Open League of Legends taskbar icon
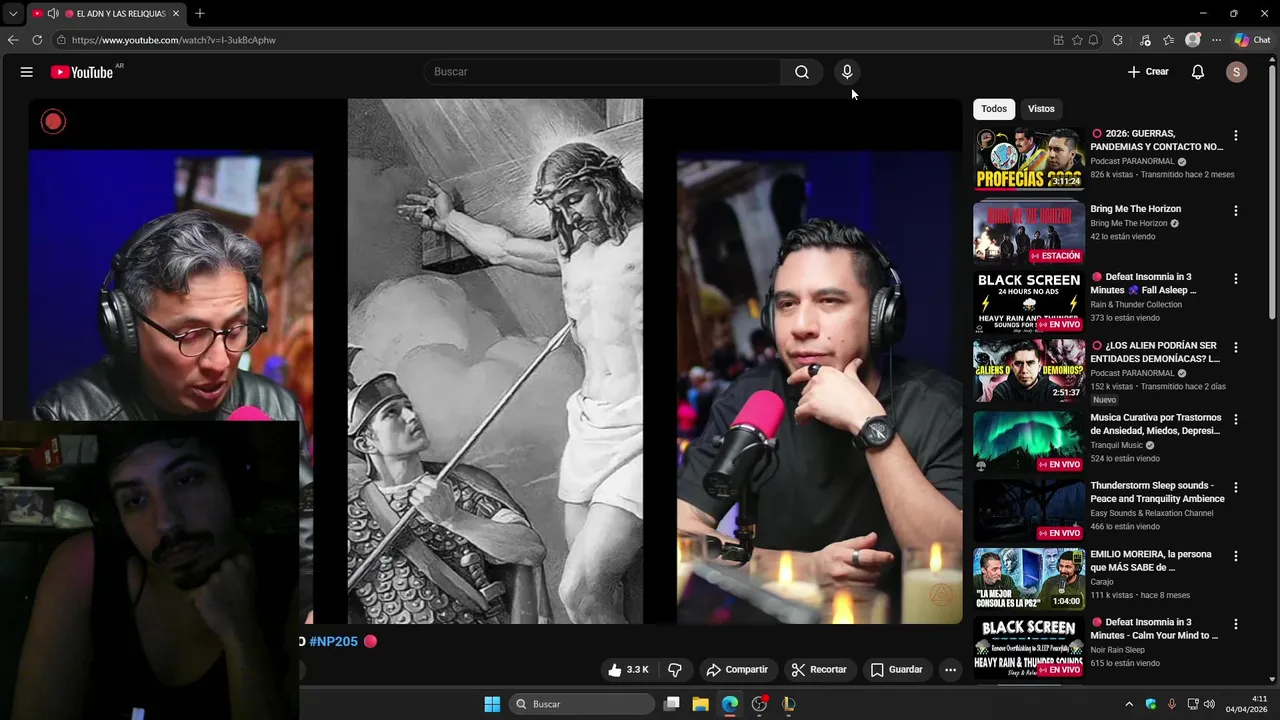 [x=788, y=704]
